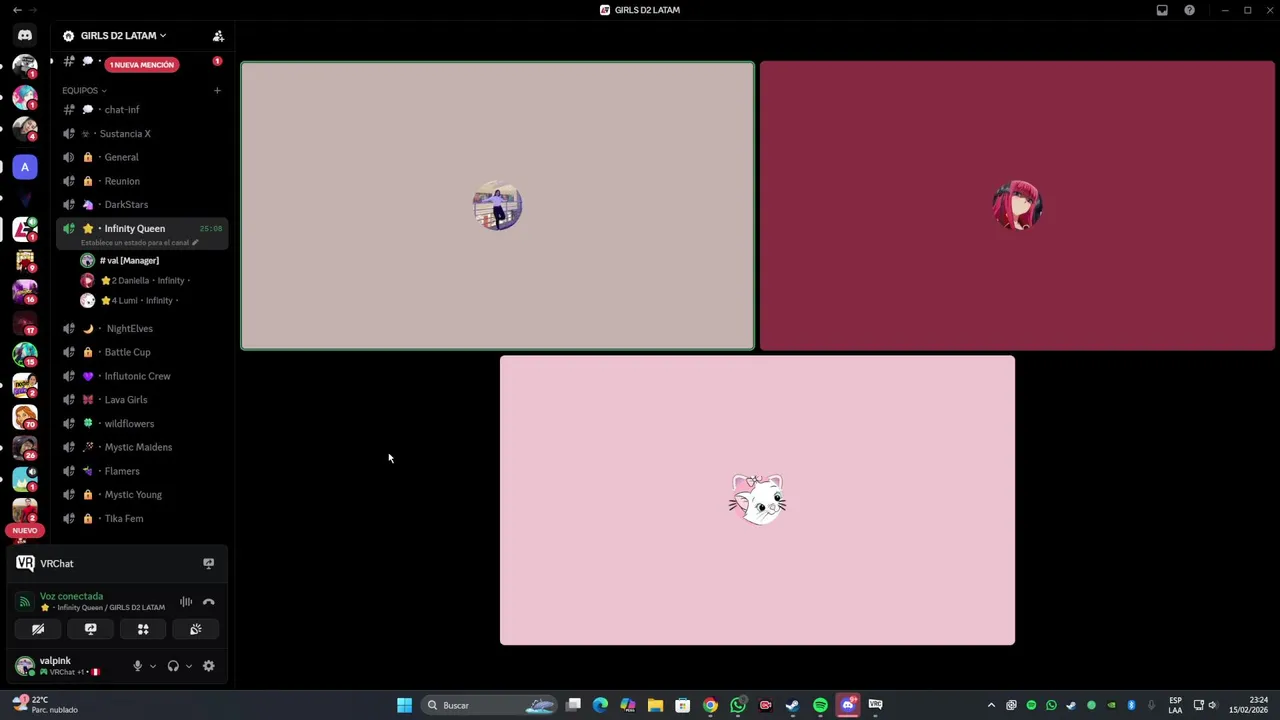Open Steam from the taskbar
Image resolution: width=1280 pixels, height=720 pixels.
point(792,705)
